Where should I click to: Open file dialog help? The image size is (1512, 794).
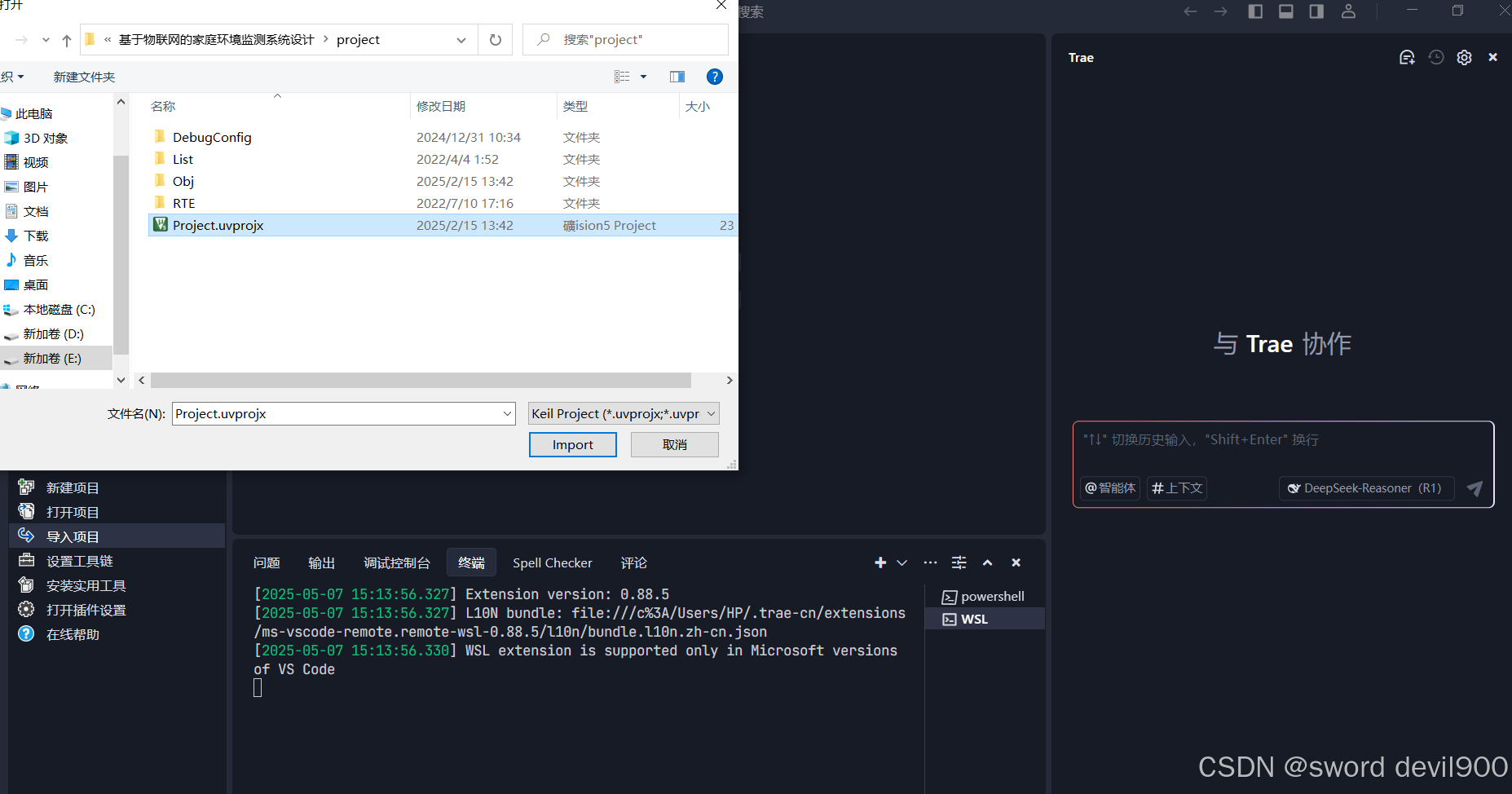tap(715, 77)
